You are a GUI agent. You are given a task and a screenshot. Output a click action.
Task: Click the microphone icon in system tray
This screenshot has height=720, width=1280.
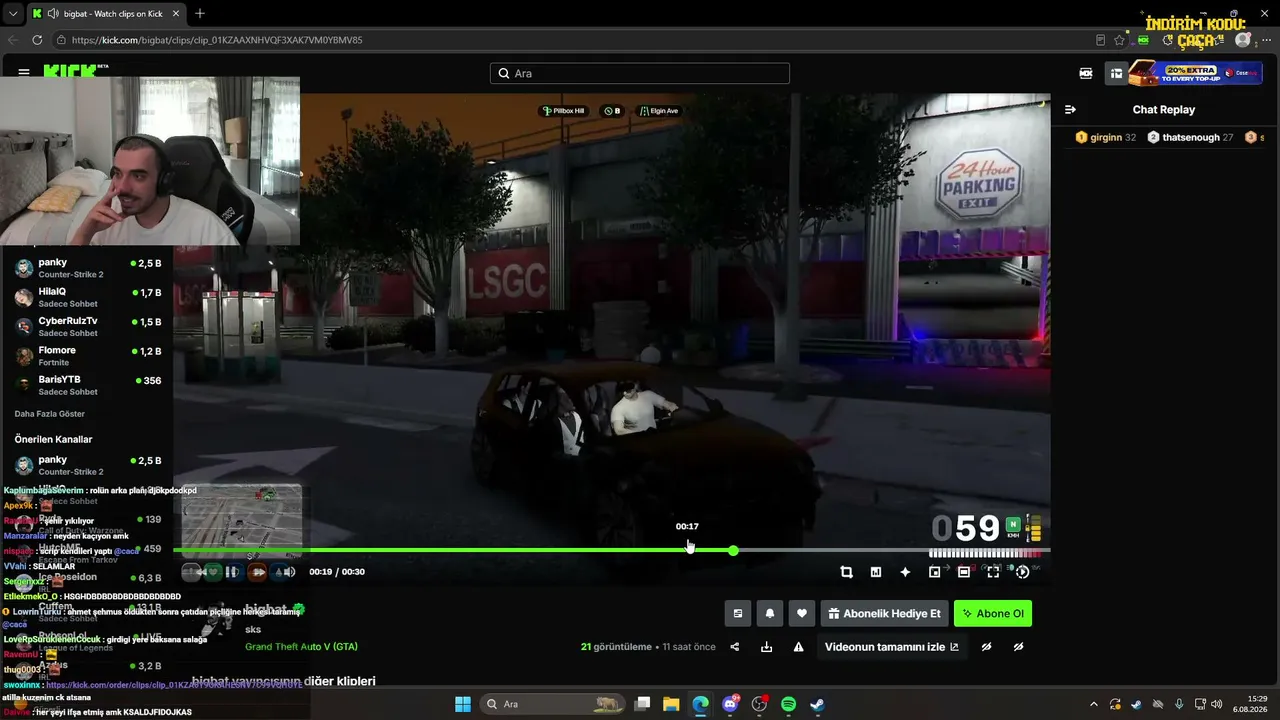coord(1180,704)
